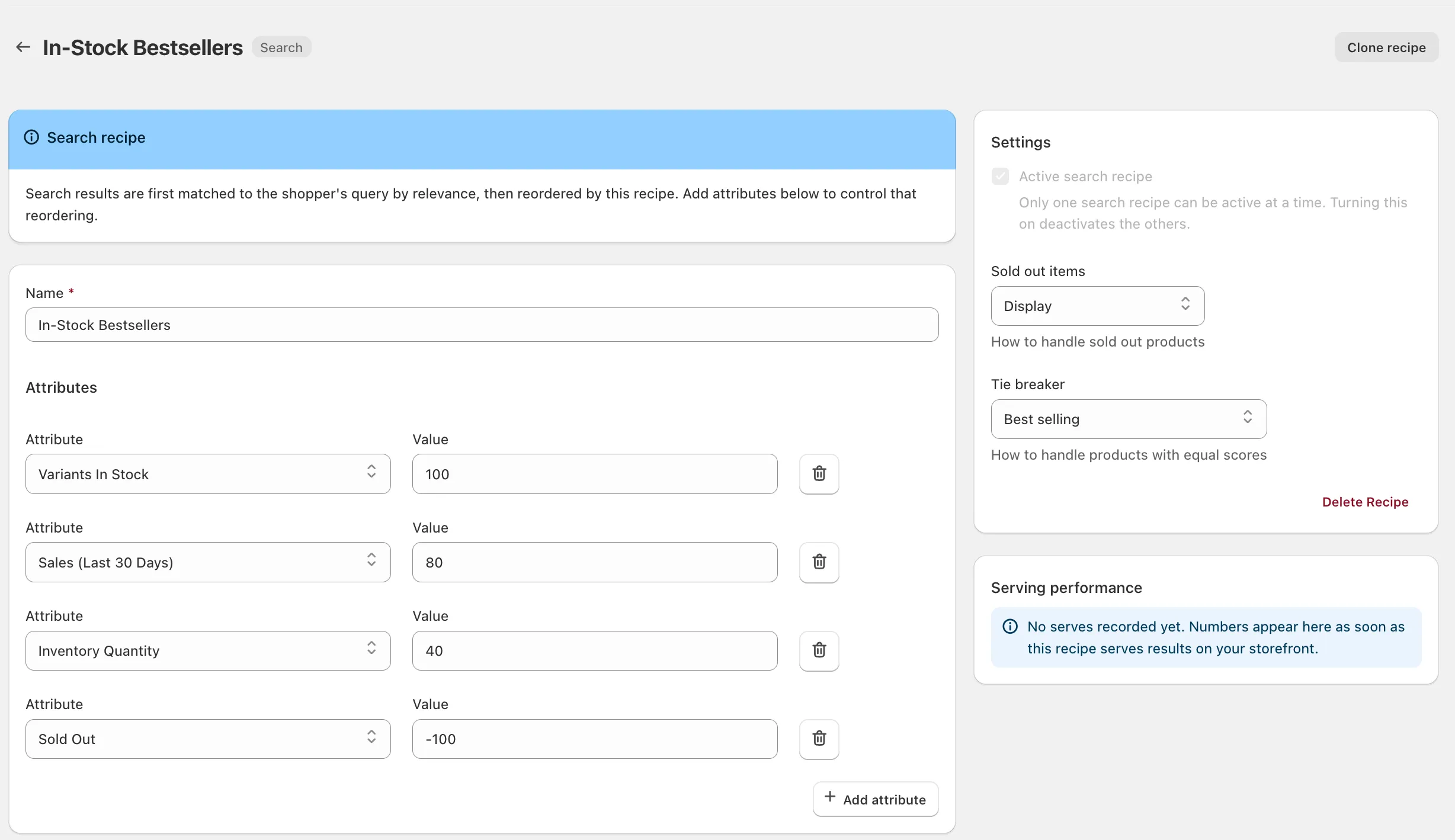Click the value field containing 40
Viewport: 1455px width, 840px height.
(595, 650)
